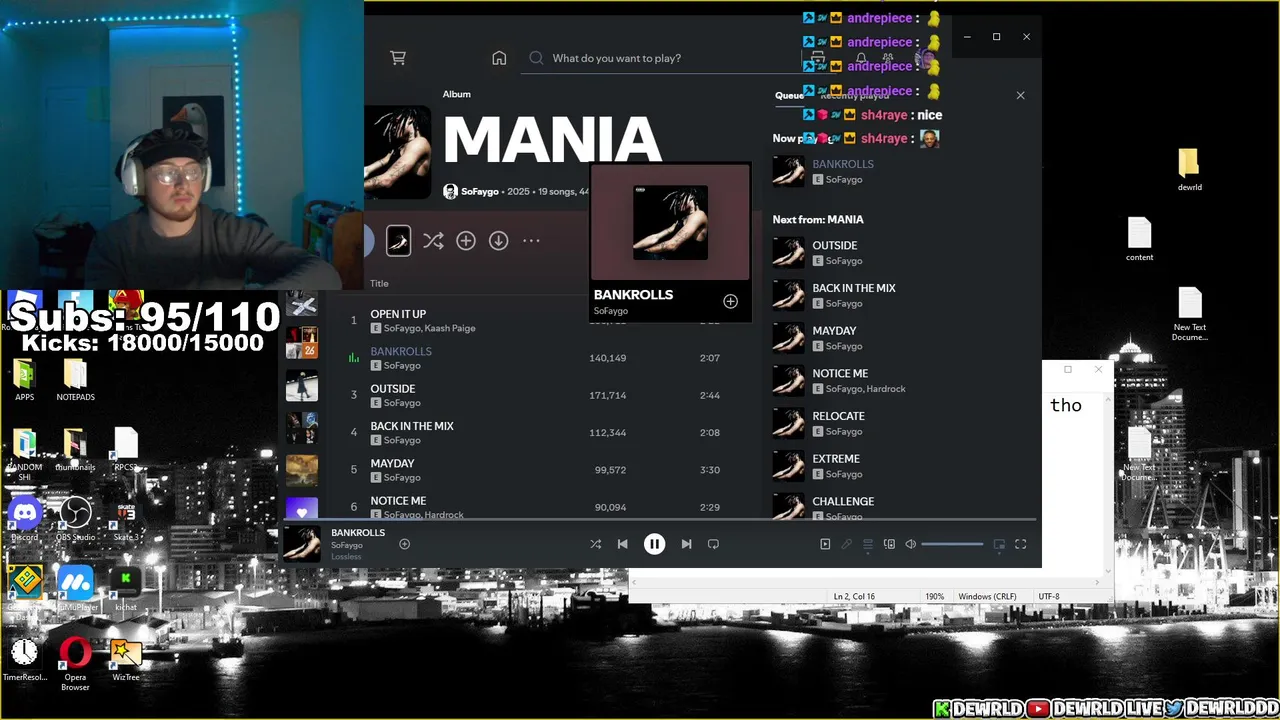This screenshot has width=1280, height=720.
Task: Open OBS Studio desktop shortcut
Action: click(75, 520)
